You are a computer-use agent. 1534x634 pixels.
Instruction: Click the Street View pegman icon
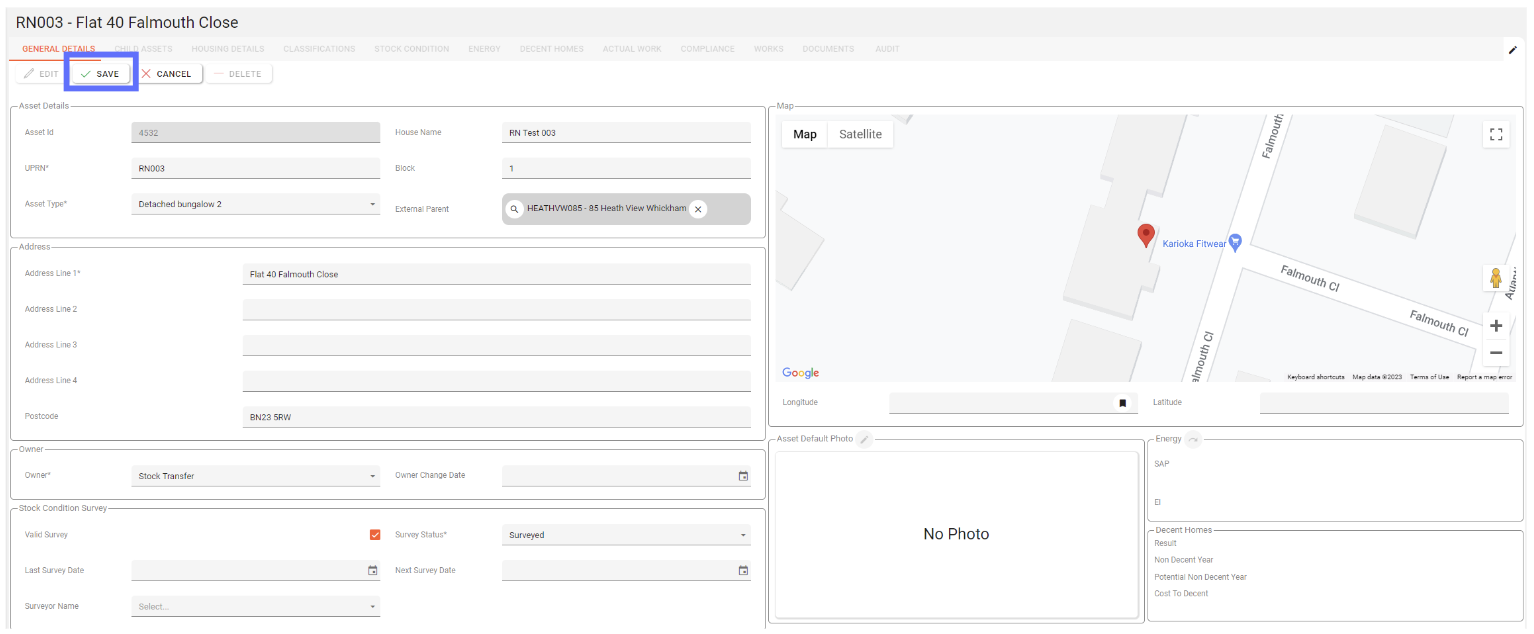[1496, 278]
